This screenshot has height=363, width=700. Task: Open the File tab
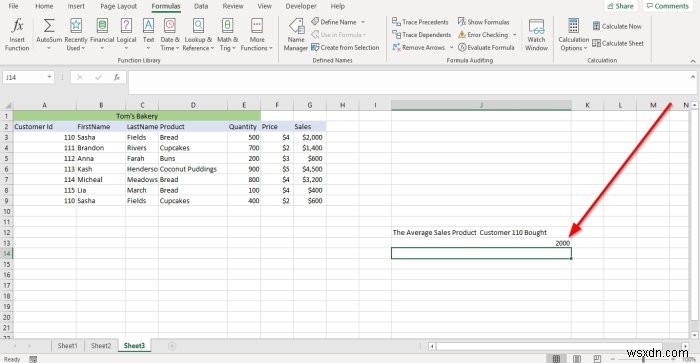click(13, 6)
